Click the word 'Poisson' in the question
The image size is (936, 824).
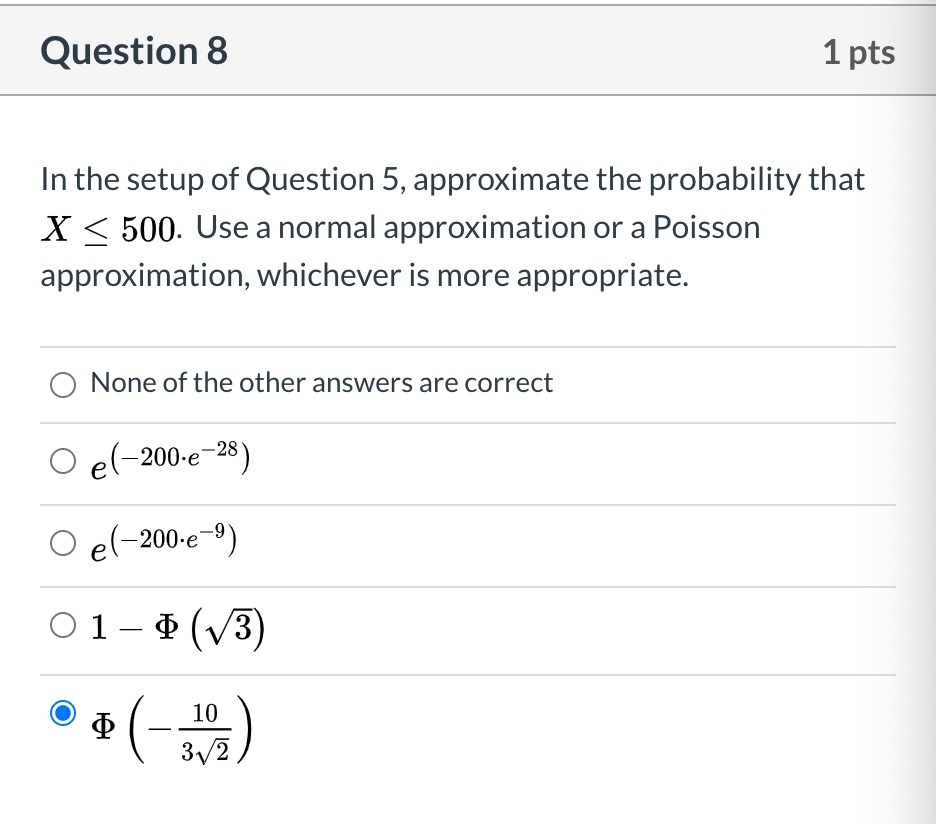706,228
